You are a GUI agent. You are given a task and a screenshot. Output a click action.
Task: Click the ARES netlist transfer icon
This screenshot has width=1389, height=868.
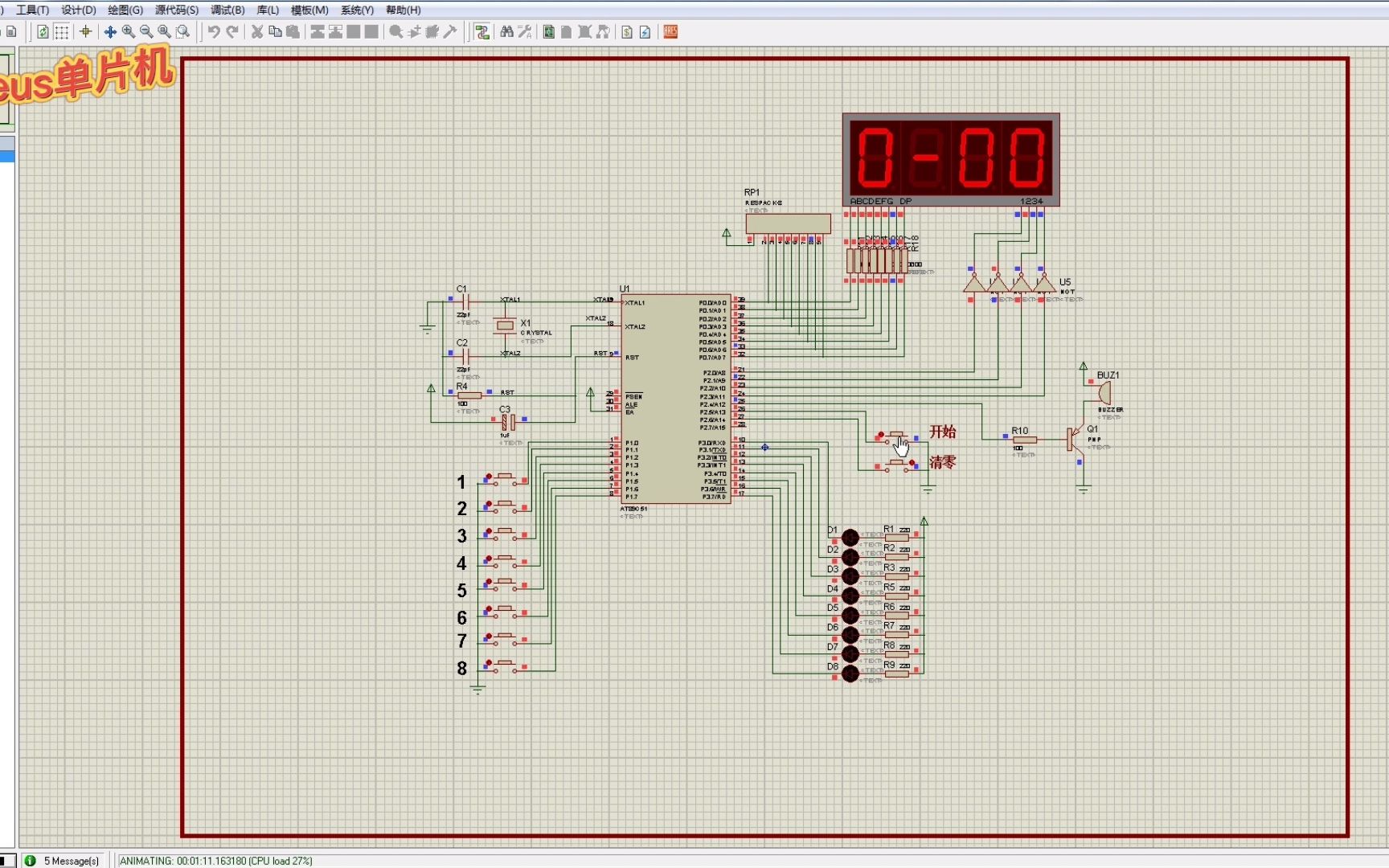coord(670,32)
